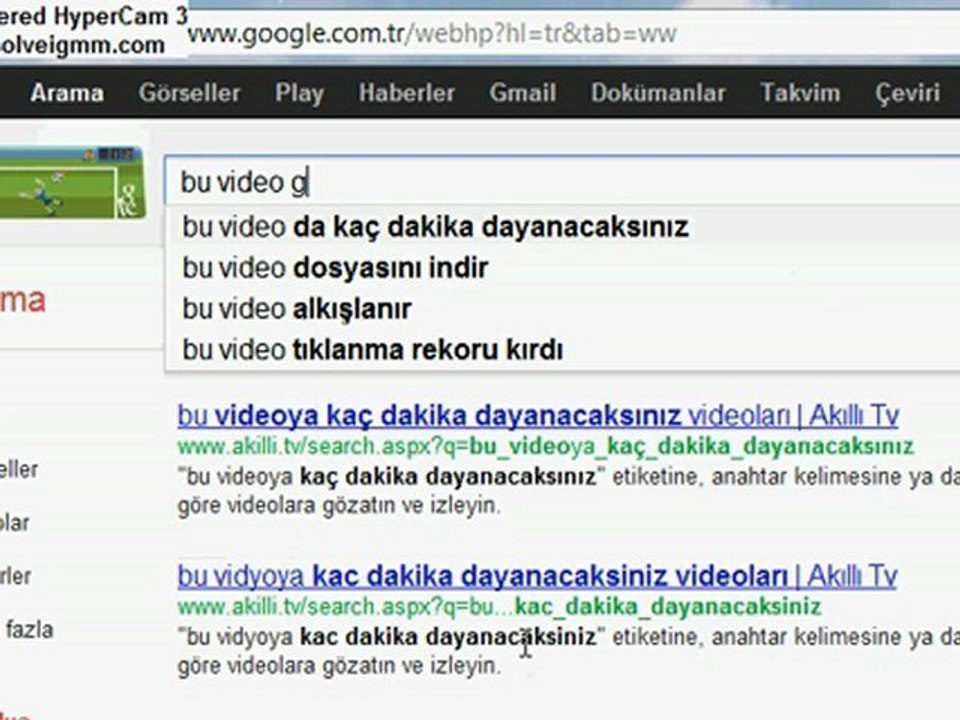Image resolution: width=960 pixels, height=720 pixels.
Task: Click the green URL ending in kaç_dakika_dayanacaksınız
Action: click(545, 446)
